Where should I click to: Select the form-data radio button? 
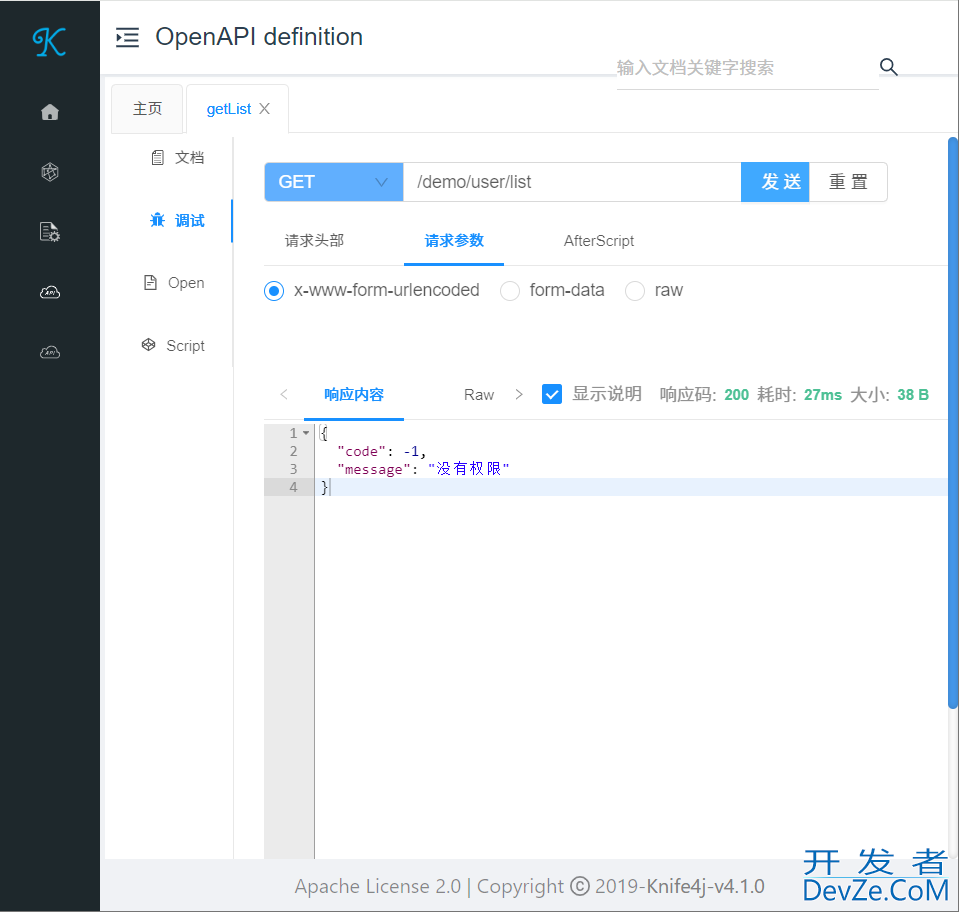click(x=509, y=291)
